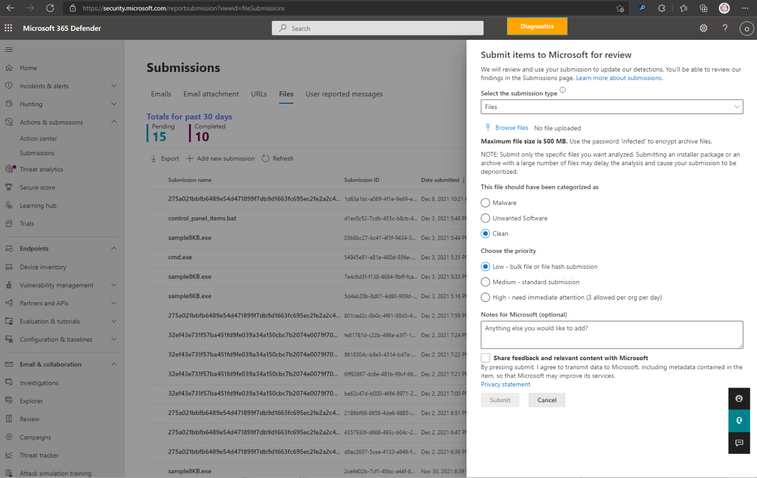Click the Trials gift icon
This screenshot has height=478, width=757.
coord(9,224)
